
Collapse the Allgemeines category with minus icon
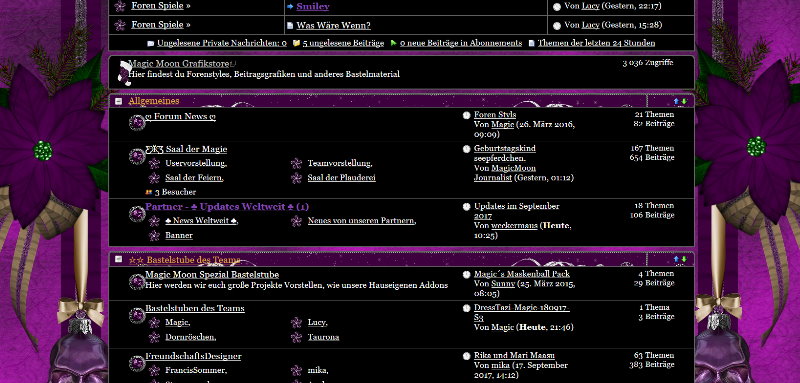click(119, 101)
